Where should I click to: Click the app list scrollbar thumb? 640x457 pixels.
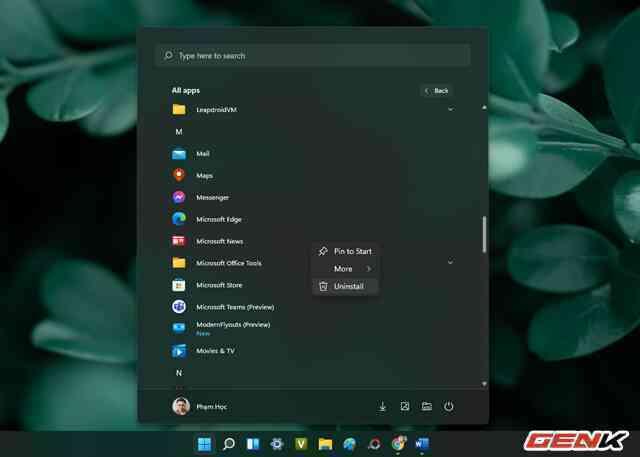pyautogui.click(x=484, y=234)
